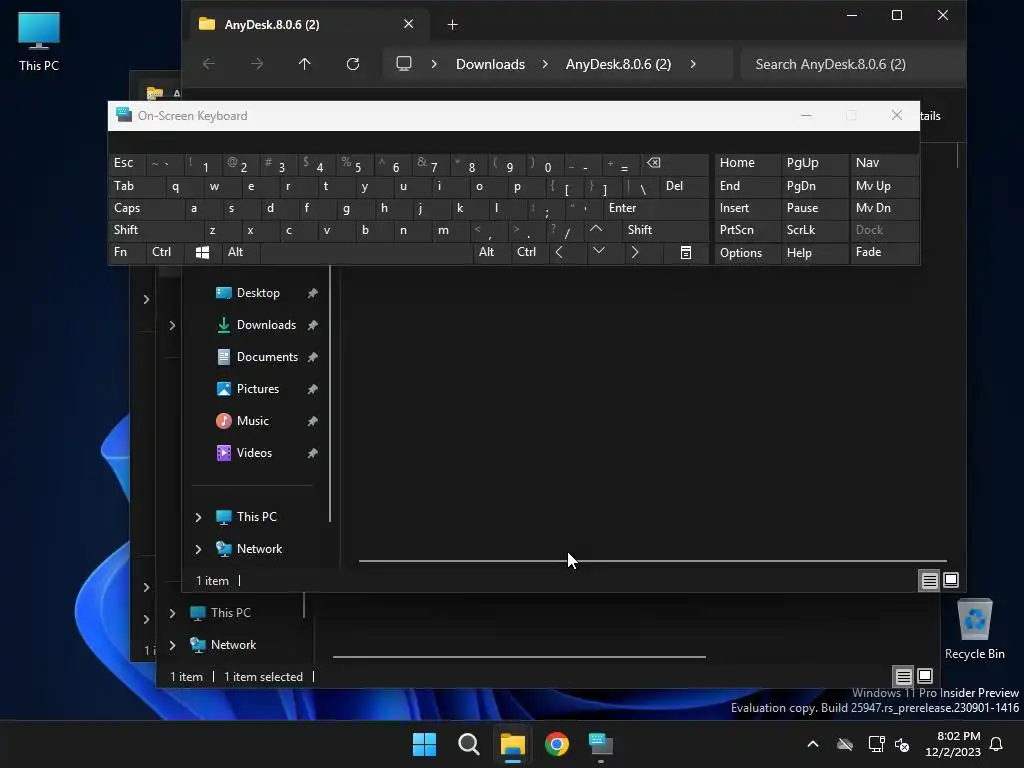Open the Windows Start menu
This screenshot has width=1024, height=768.
424,744
